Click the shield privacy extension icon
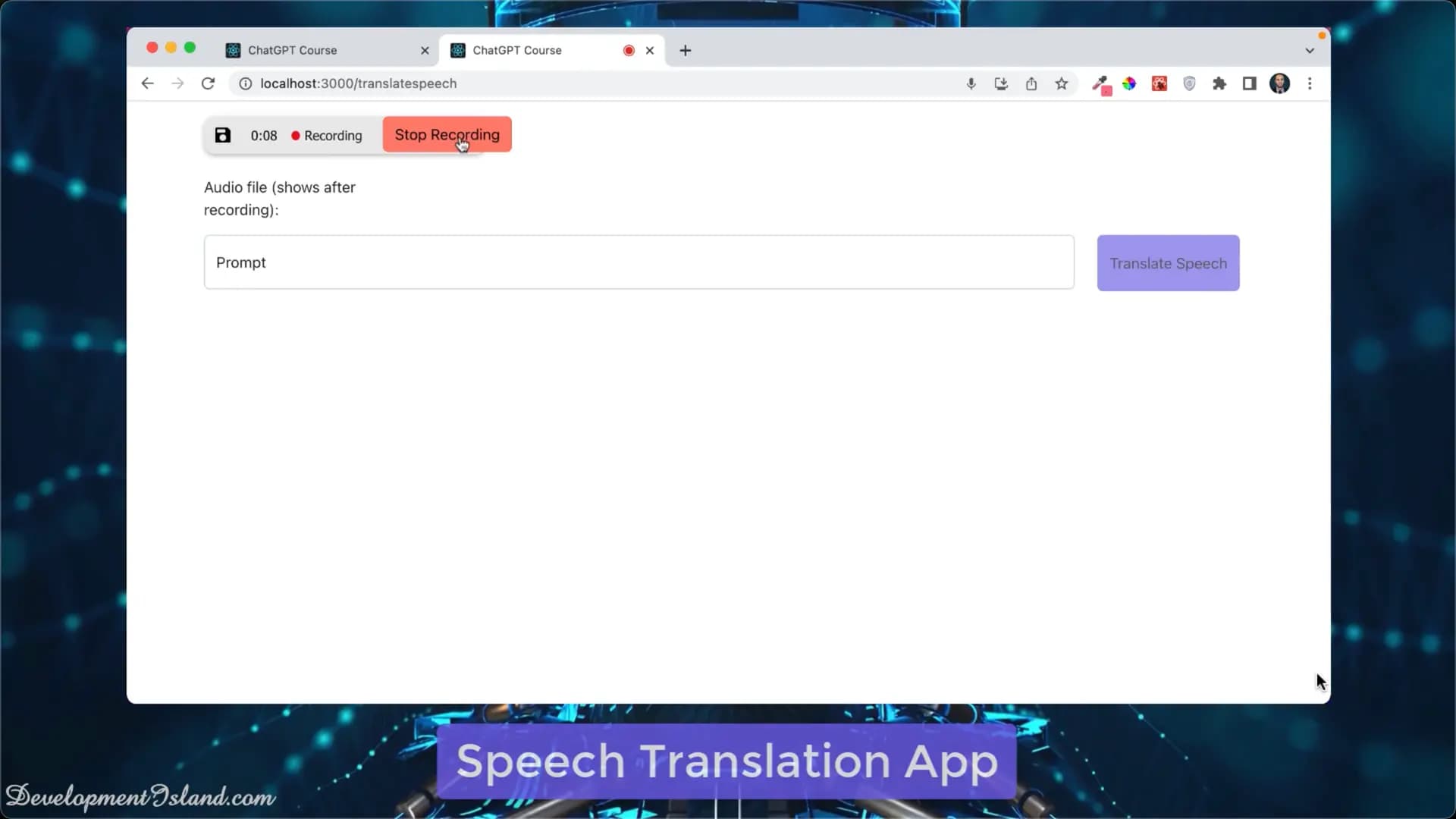This screenshot has width=1456, height=819. tap(1189, 83)
